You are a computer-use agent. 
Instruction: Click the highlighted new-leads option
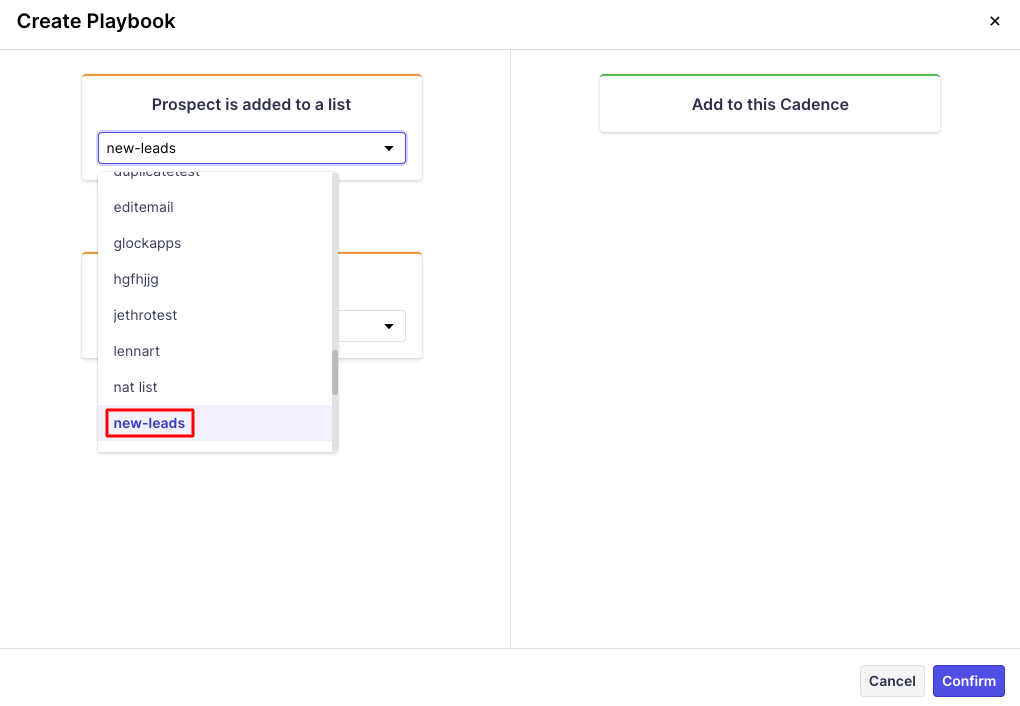149,423
